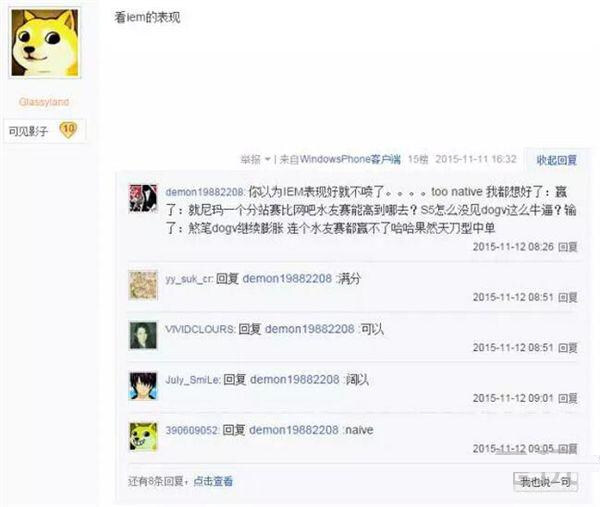
Task: Open the WindowsPhone客户端 link
Action: 350,159
